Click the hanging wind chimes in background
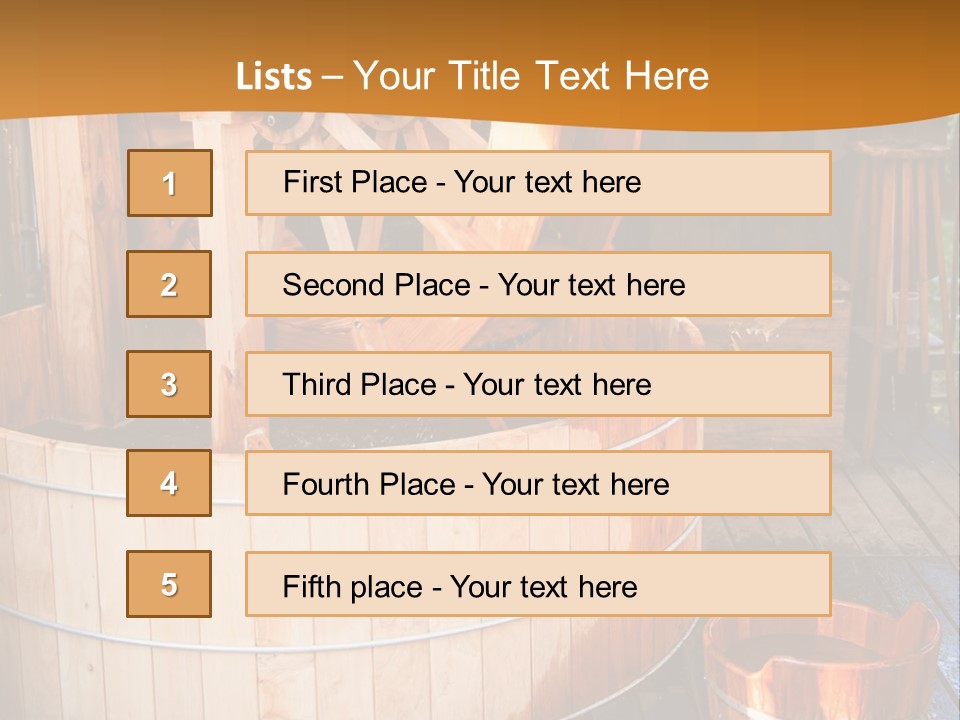The height and width of the screenshot is (720, 960). (905, 250)
